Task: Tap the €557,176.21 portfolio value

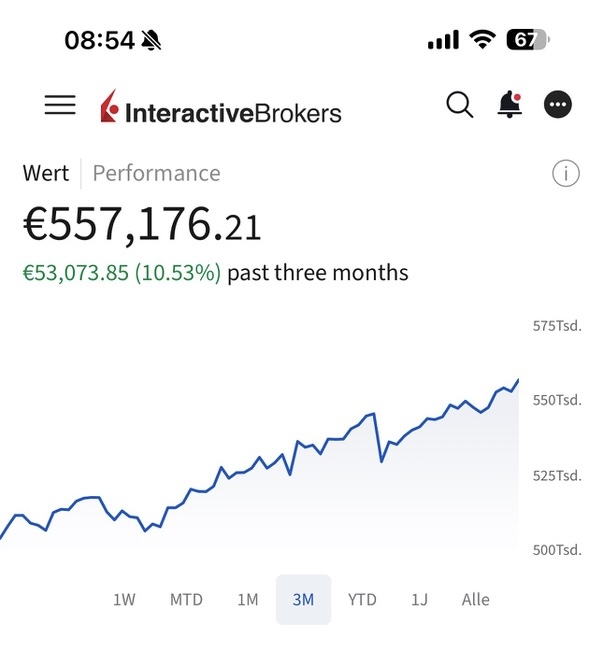Action: coord(142,226)
